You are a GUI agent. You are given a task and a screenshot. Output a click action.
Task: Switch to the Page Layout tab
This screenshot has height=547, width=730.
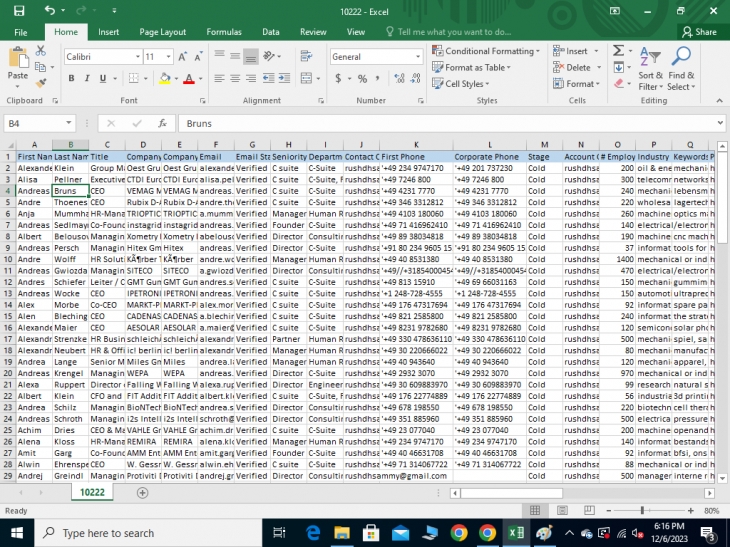click(x=162, y=32)
